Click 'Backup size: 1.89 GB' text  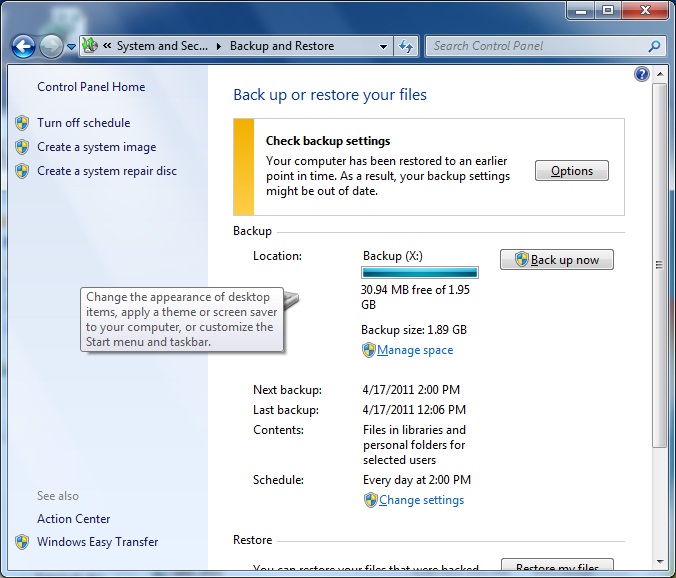[414, 330]
